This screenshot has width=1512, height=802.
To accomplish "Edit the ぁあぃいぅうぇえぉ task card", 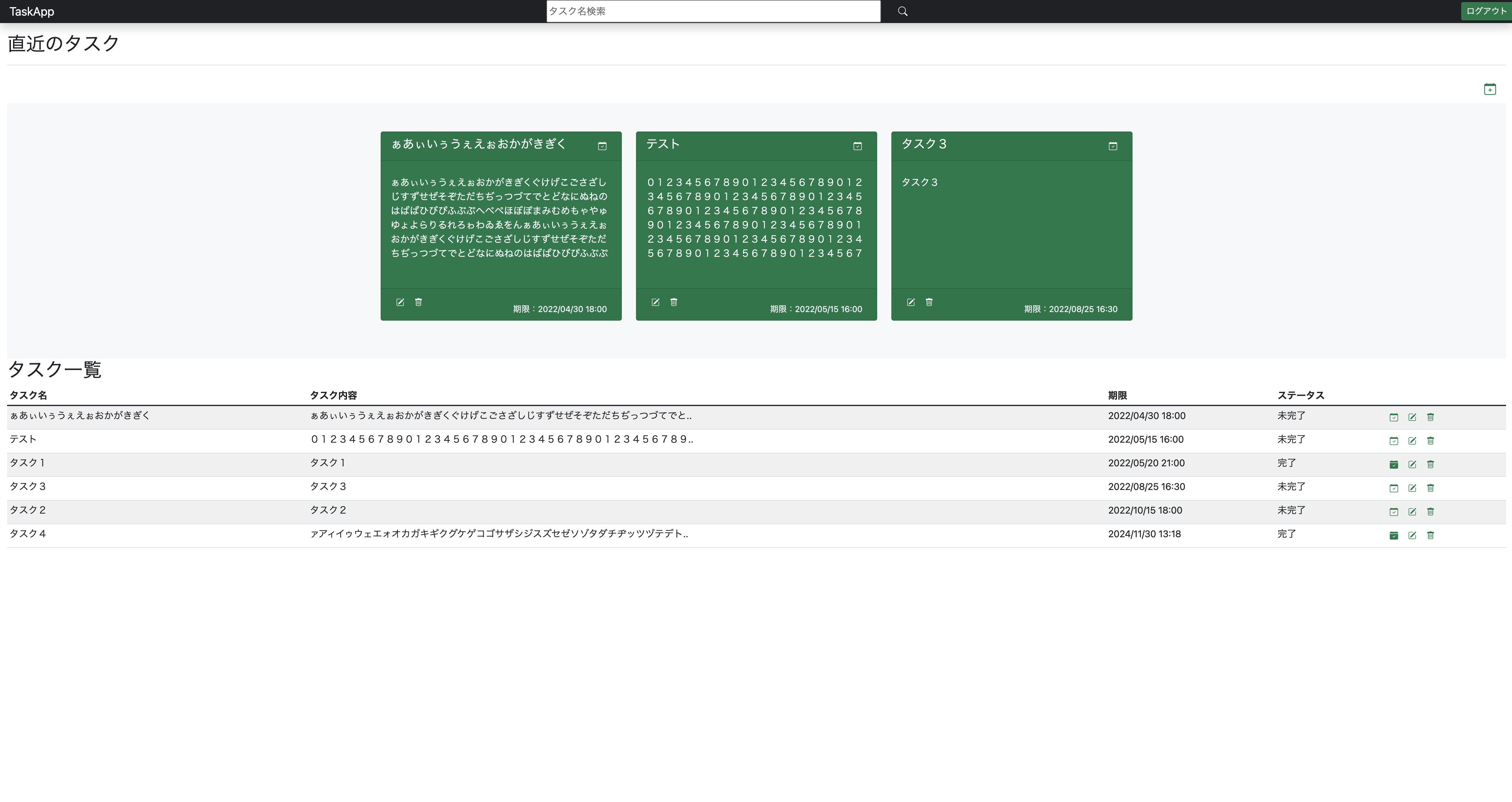I will click(400, 302).
